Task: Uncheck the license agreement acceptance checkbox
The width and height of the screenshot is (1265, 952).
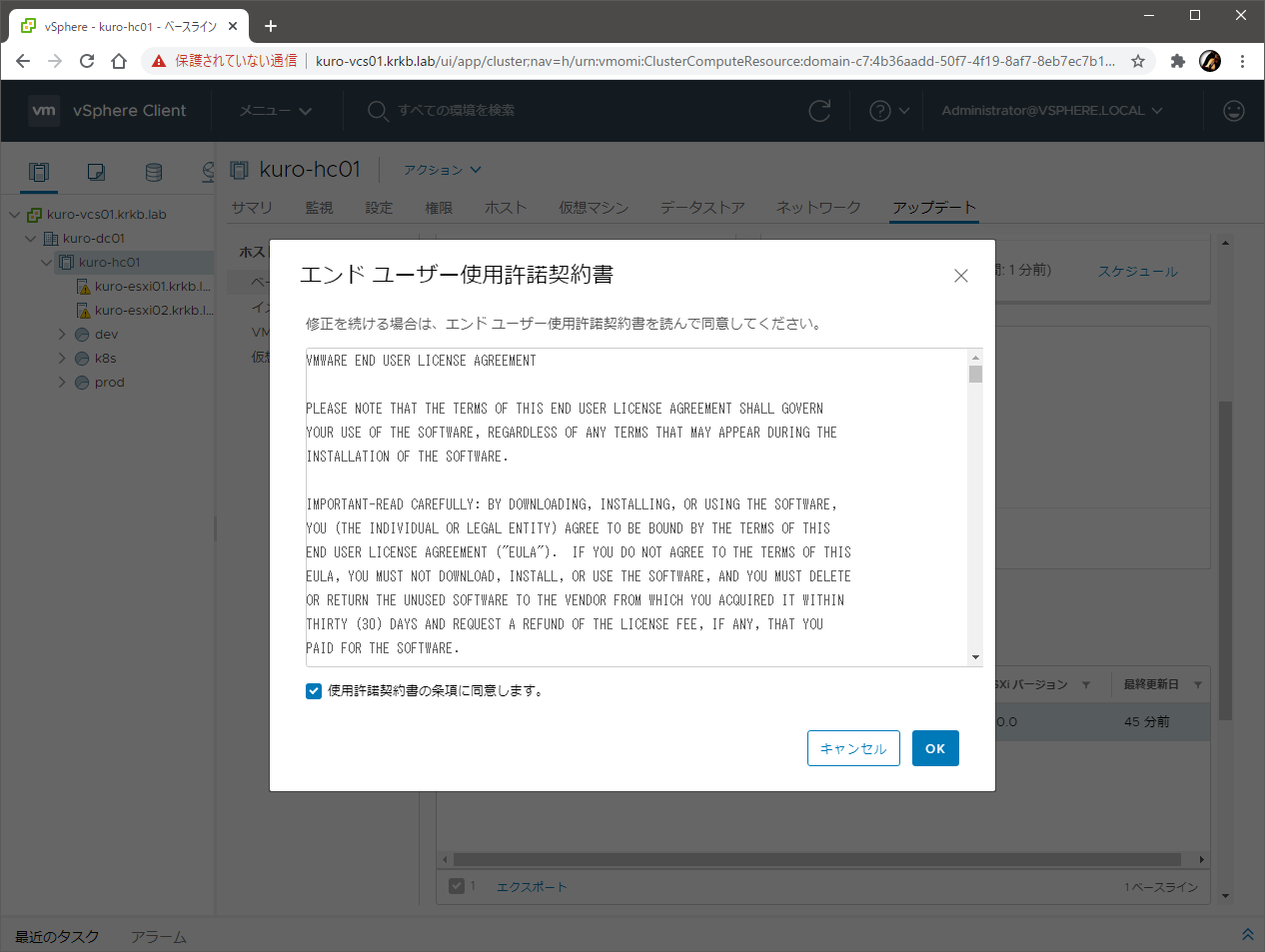Action: [x=314, y=691]
